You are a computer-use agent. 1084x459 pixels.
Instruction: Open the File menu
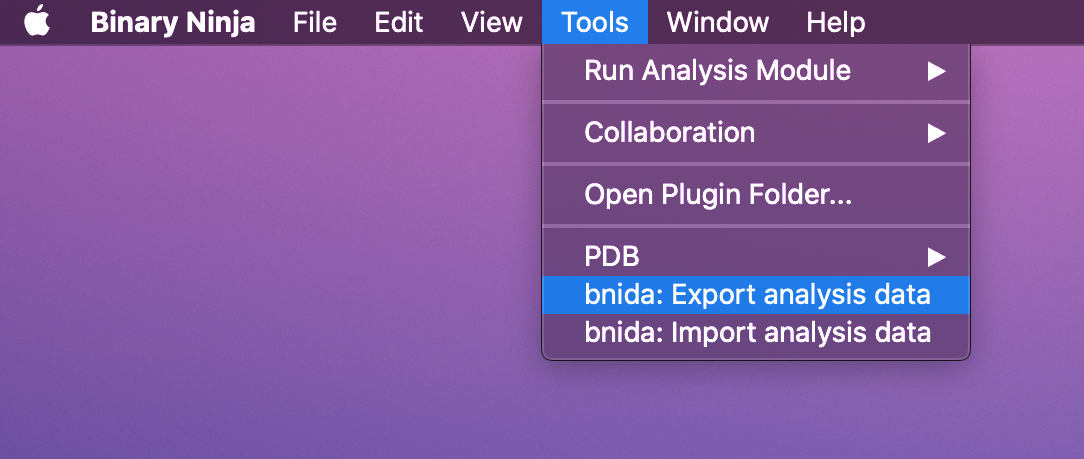(x=315, y=22)
